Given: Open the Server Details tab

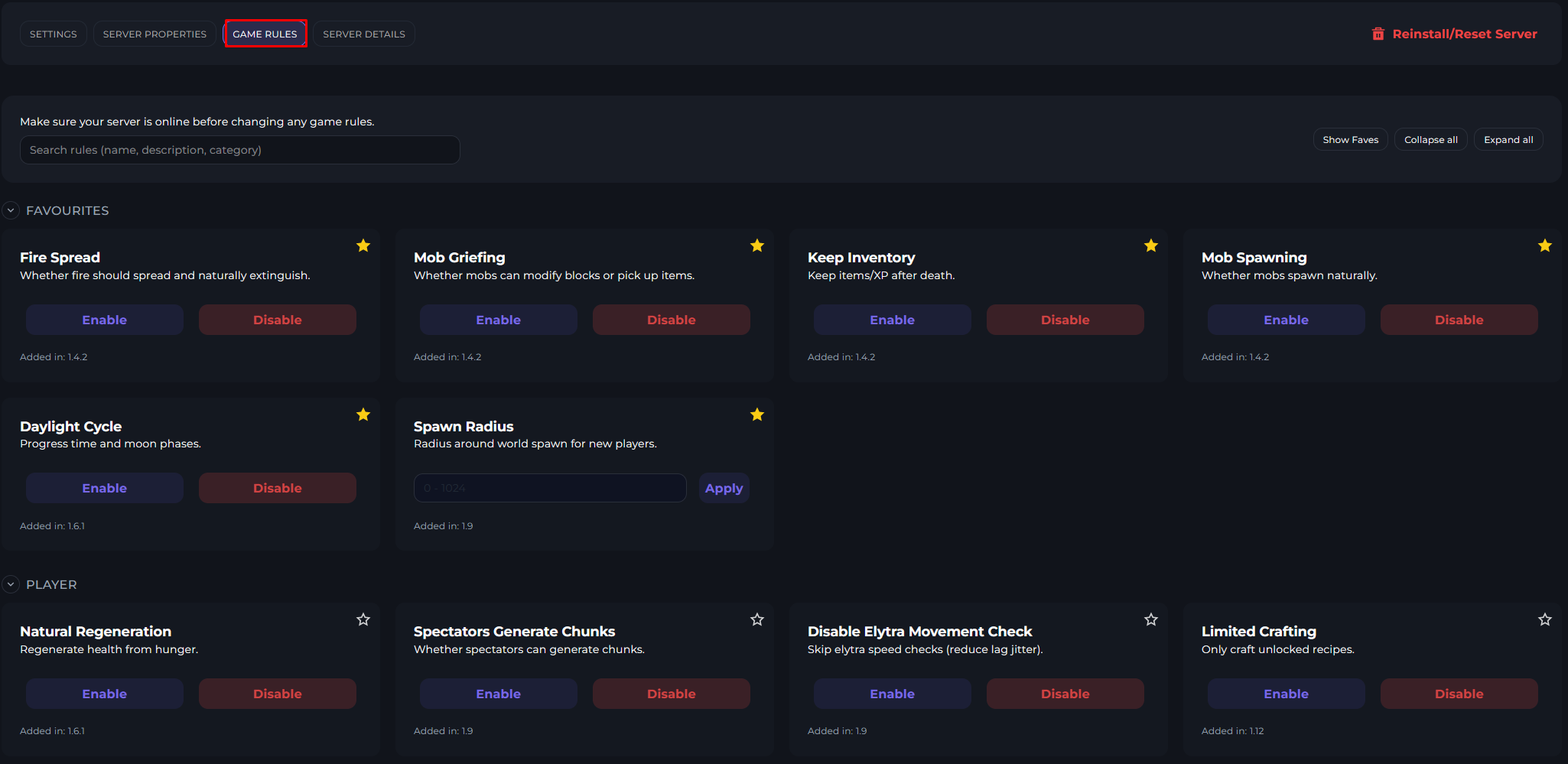Looking at the screenshot, I should (364, 34).
